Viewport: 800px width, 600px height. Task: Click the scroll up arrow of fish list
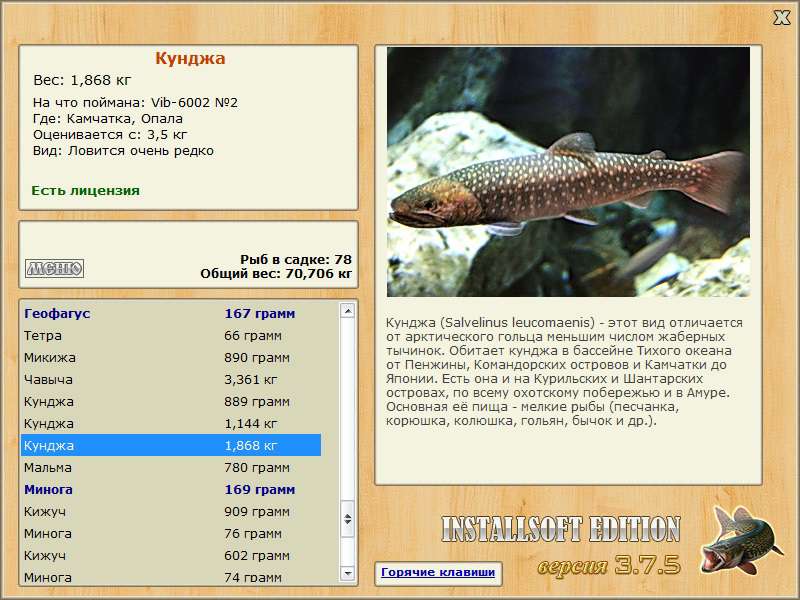(x=347, y=311)
